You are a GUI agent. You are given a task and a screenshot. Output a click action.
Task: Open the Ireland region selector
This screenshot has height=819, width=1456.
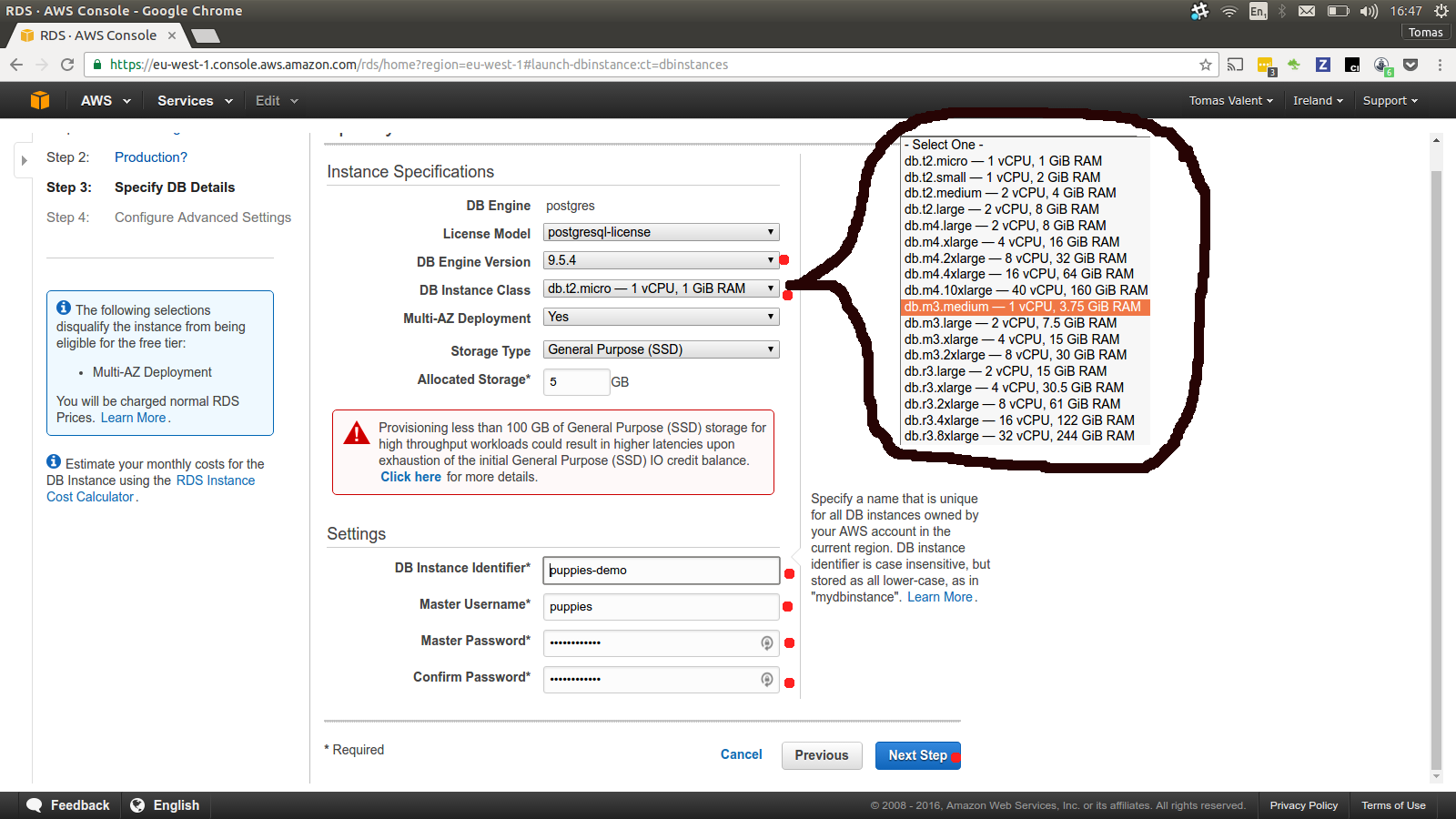[1318, 101]
